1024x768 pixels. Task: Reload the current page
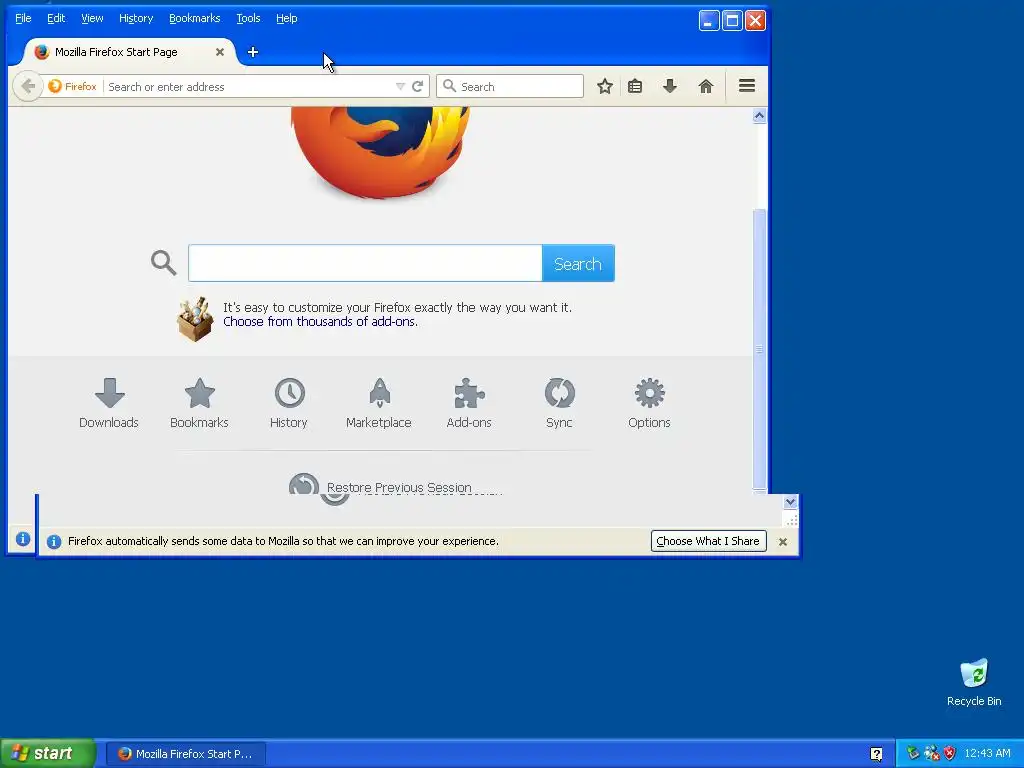[418, 86]
